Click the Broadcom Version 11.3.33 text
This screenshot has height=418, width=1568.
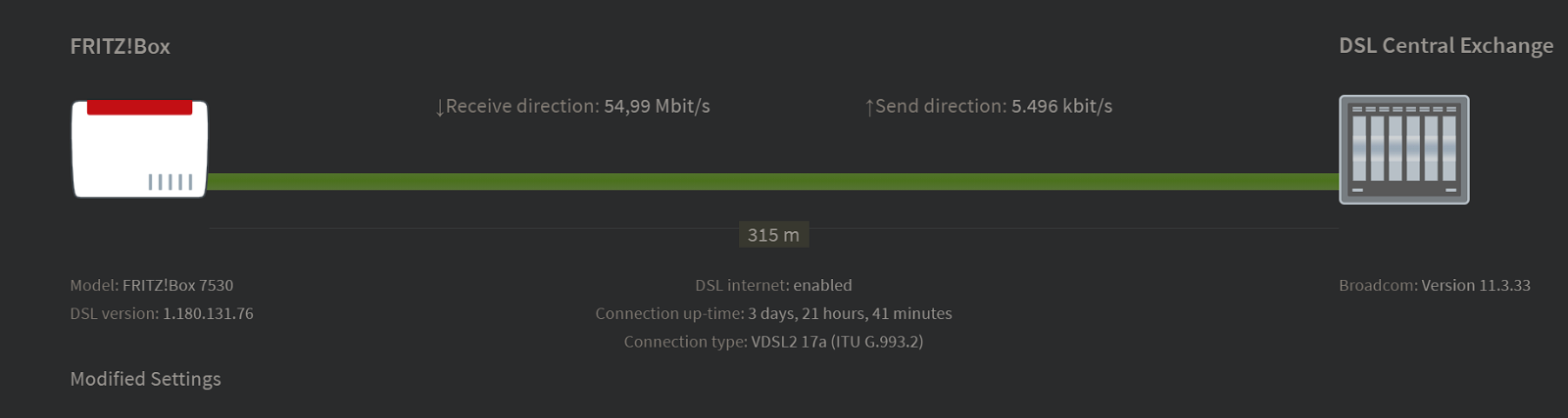[1435, 285]
